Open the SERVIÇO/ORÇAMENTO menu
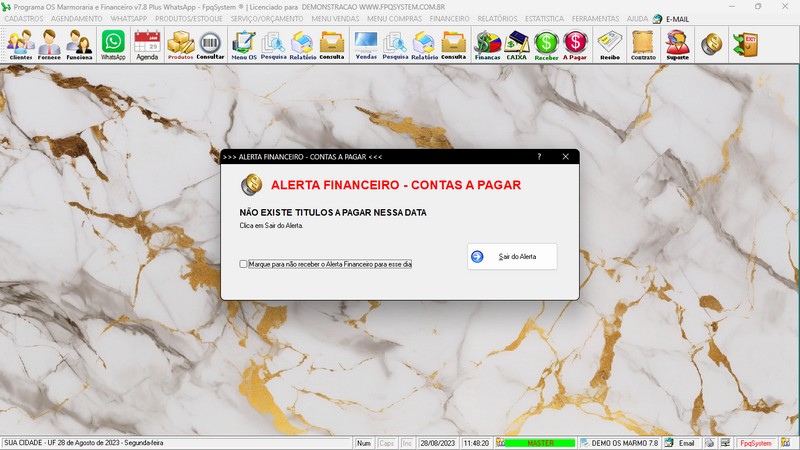Image resolution: width=800 pixels, height=450 pixels. point(267,19)
